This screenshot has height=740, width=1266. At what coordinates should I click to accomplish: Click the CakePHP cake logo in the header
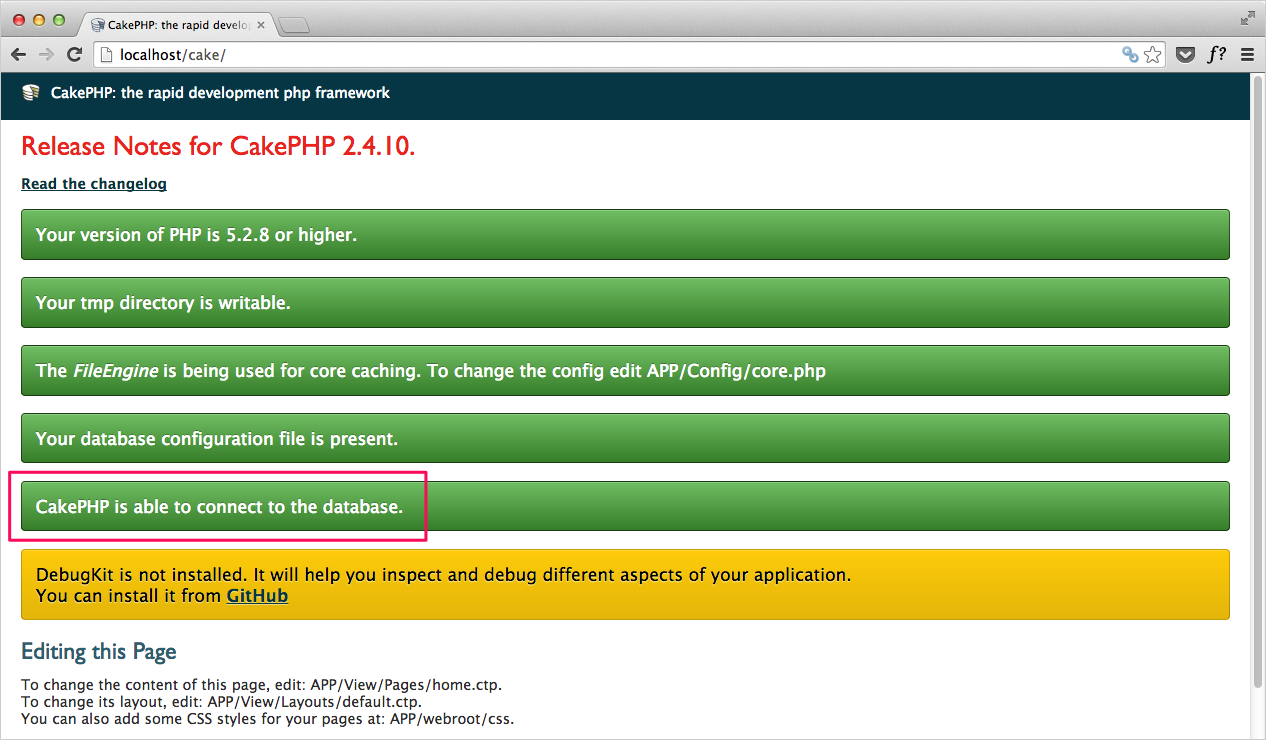click(x=31, y=93)
